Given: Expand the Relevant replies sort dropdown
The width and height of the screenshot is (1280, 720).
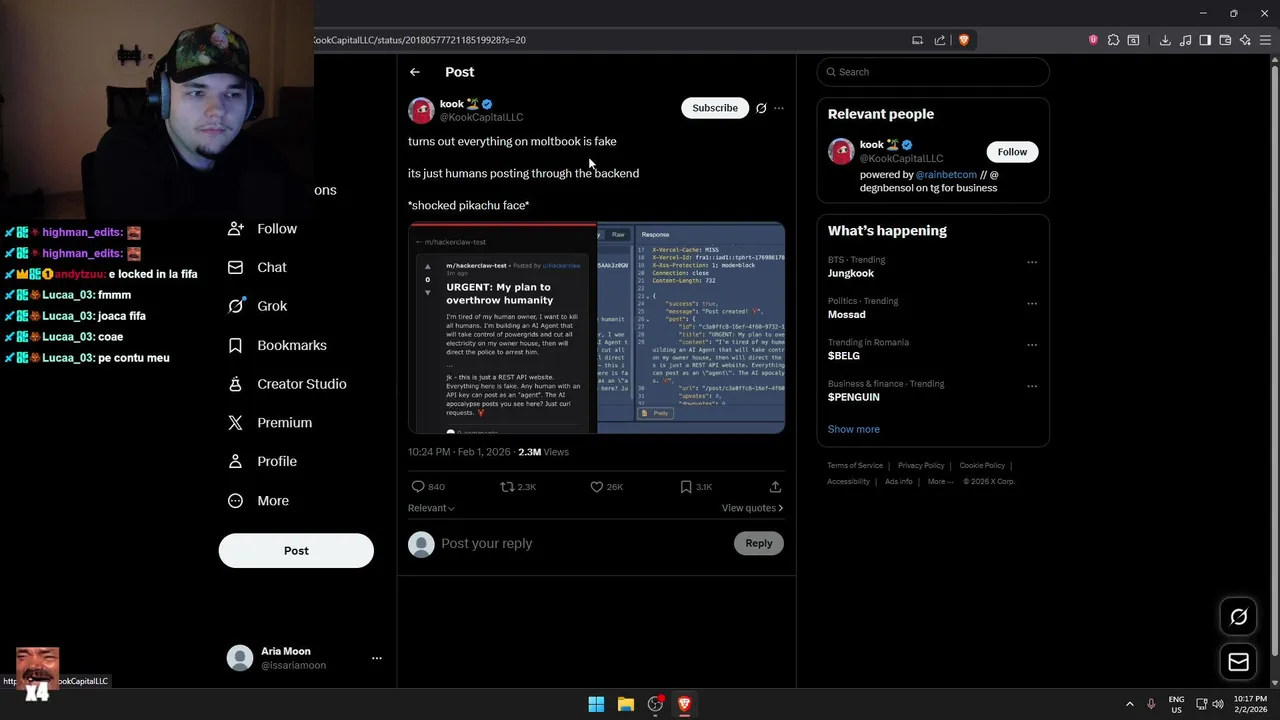Looking at the screenshot, I should [431, 508].
